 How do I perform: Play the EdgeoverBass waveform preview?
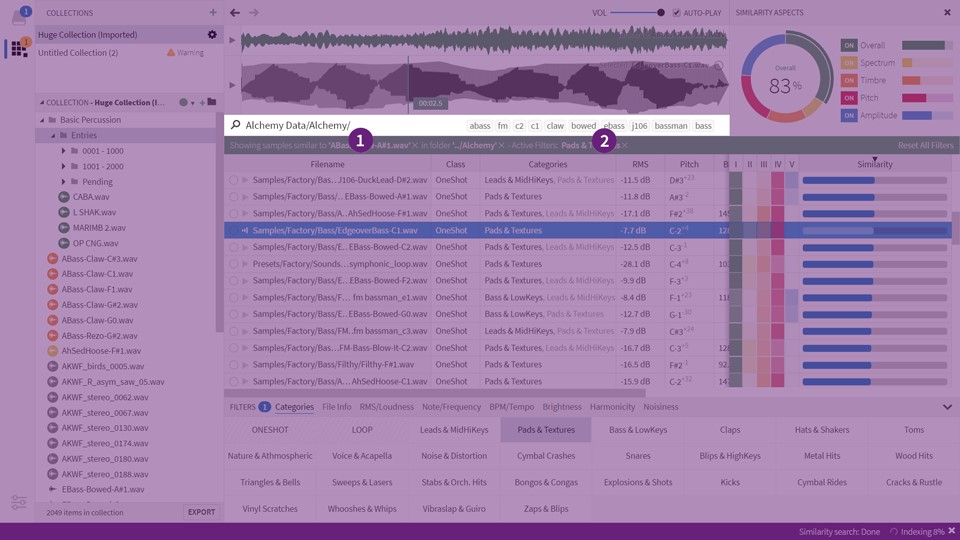coord(233,85)
